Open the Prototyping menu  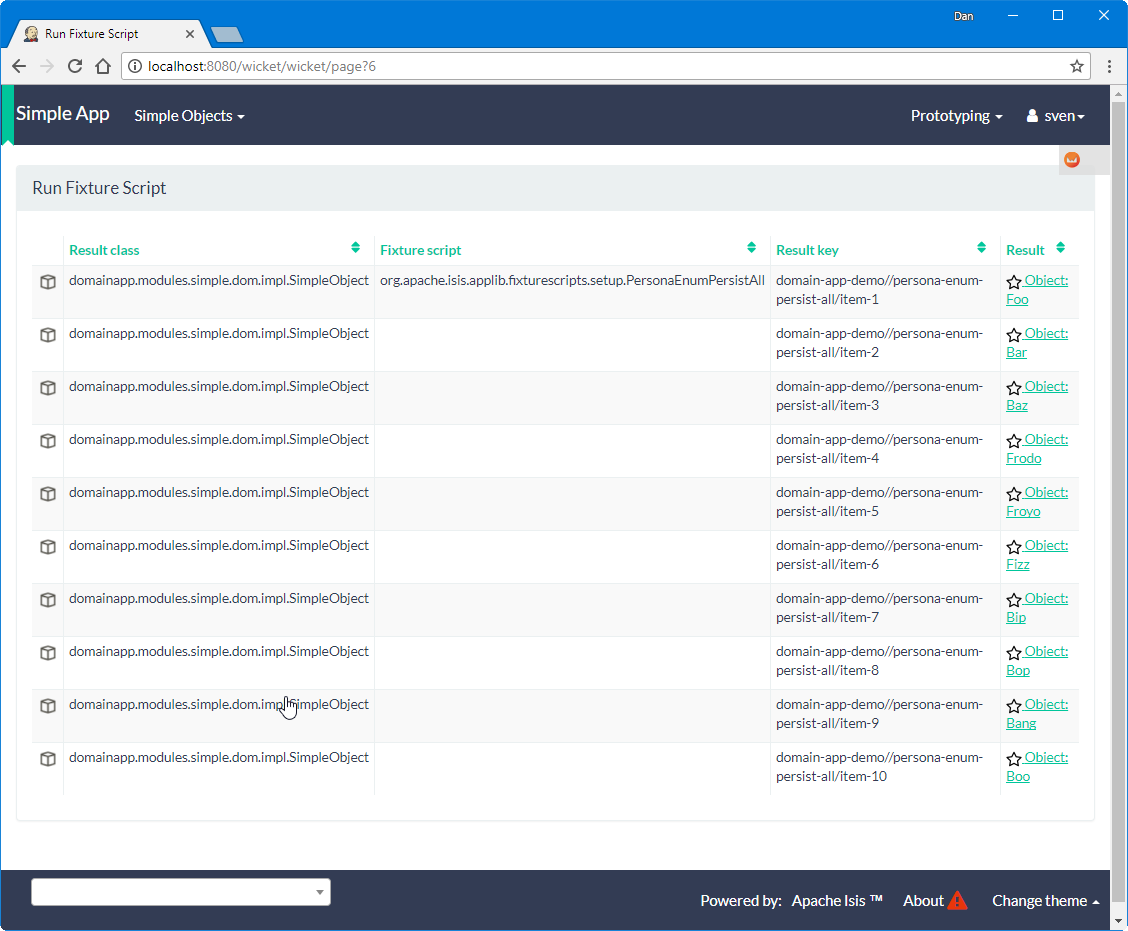[956, 116]
